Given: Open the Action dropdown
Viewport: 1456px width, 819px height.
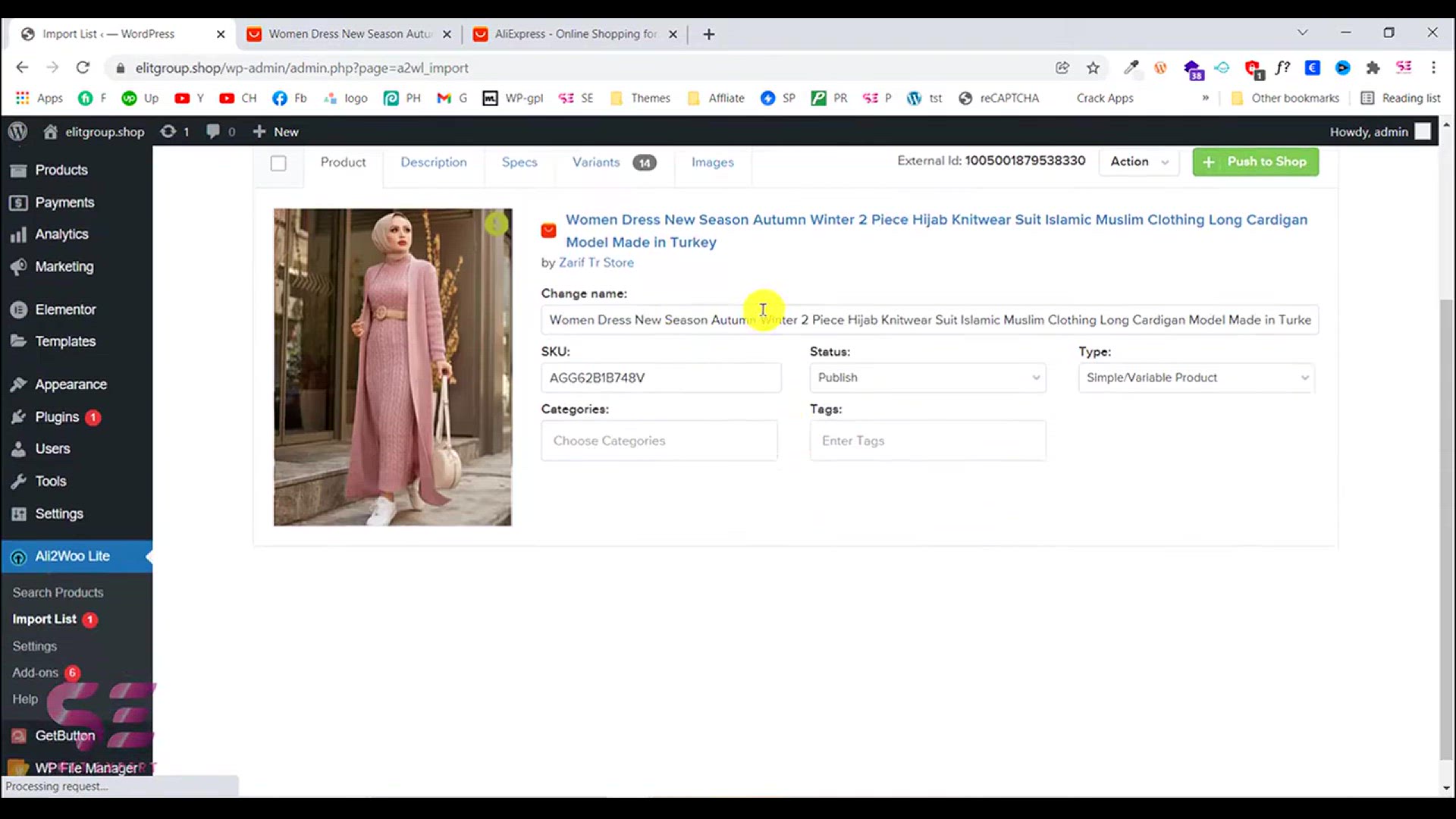Looking at the screenshot, I should (x=1139, y=162).
